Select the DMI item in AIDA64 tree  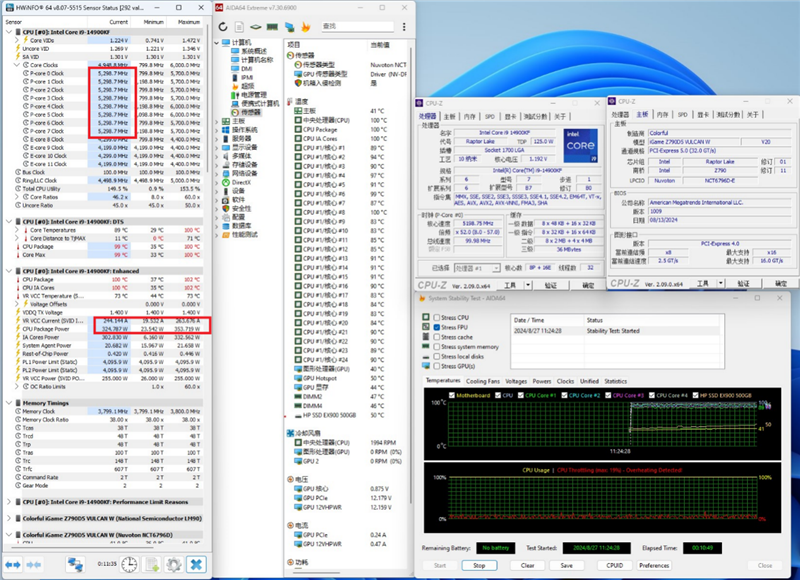pyautogui.click(x=242, y=69)
